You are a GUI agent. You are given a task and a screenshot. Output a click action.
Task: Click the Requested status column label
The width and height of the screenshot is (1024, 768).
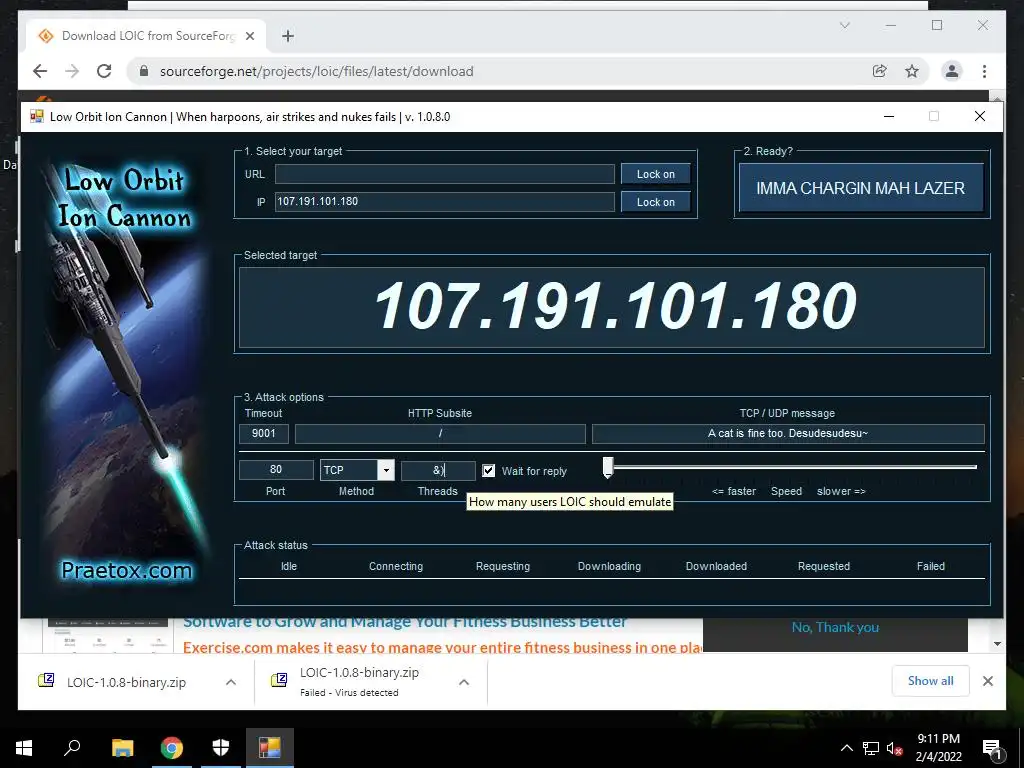coord(824,566)
